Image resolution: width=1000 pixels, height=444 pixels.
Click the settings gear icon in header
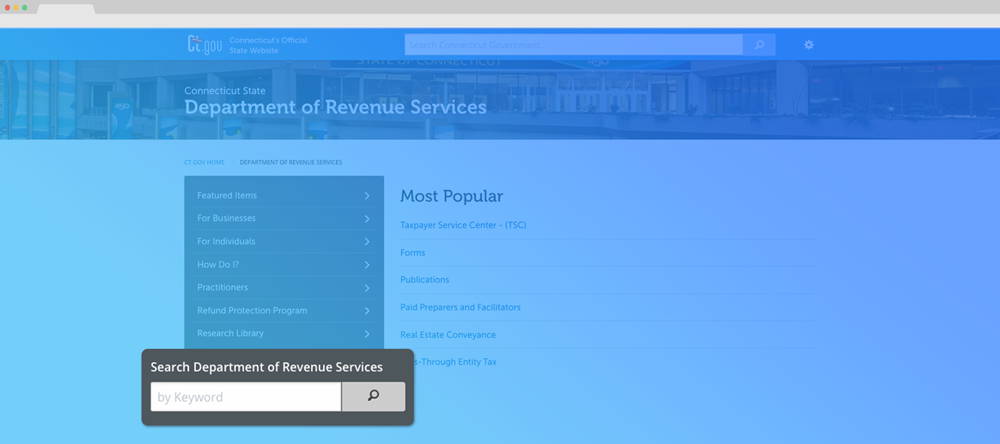click(808, 45)
